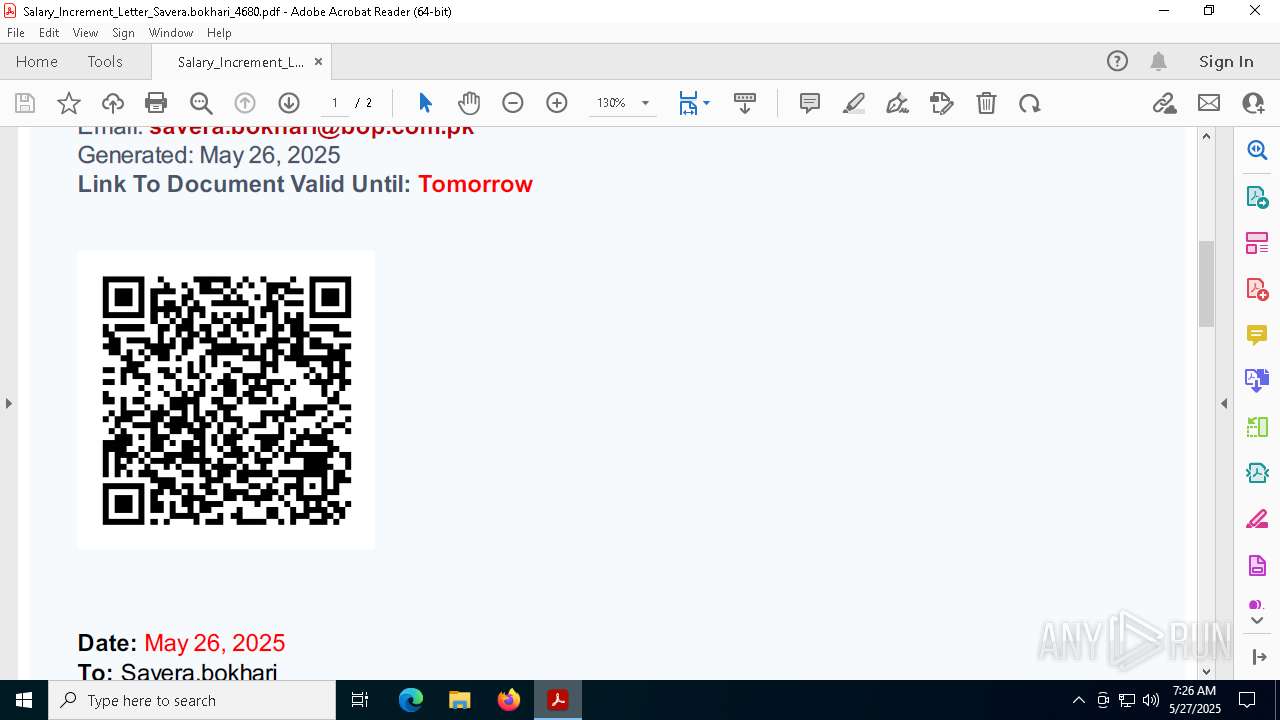Open notifications bell
This screenshot has width=1280, height=720.
[x=1158, y=61]
